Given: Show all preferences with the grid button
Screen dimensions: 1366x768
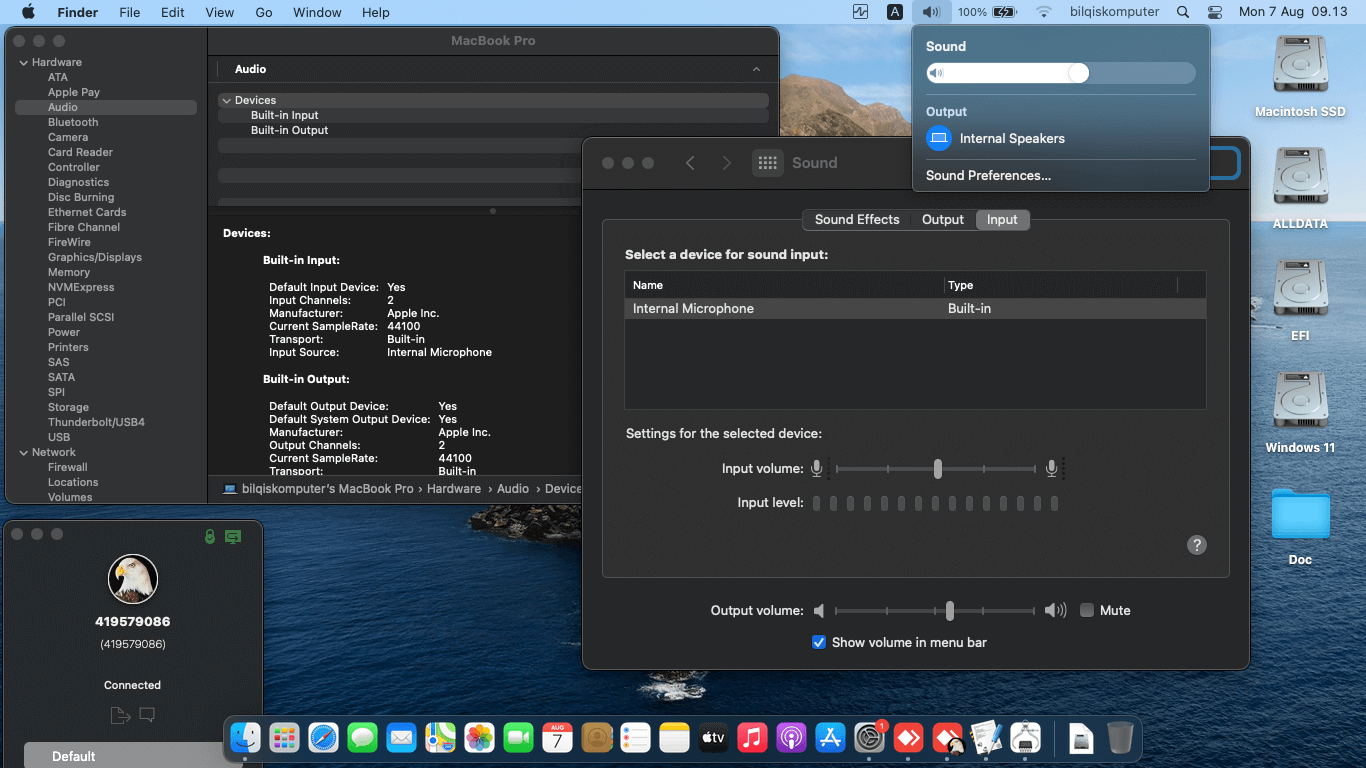Looking at the screenshot, I should click(768, 163).
